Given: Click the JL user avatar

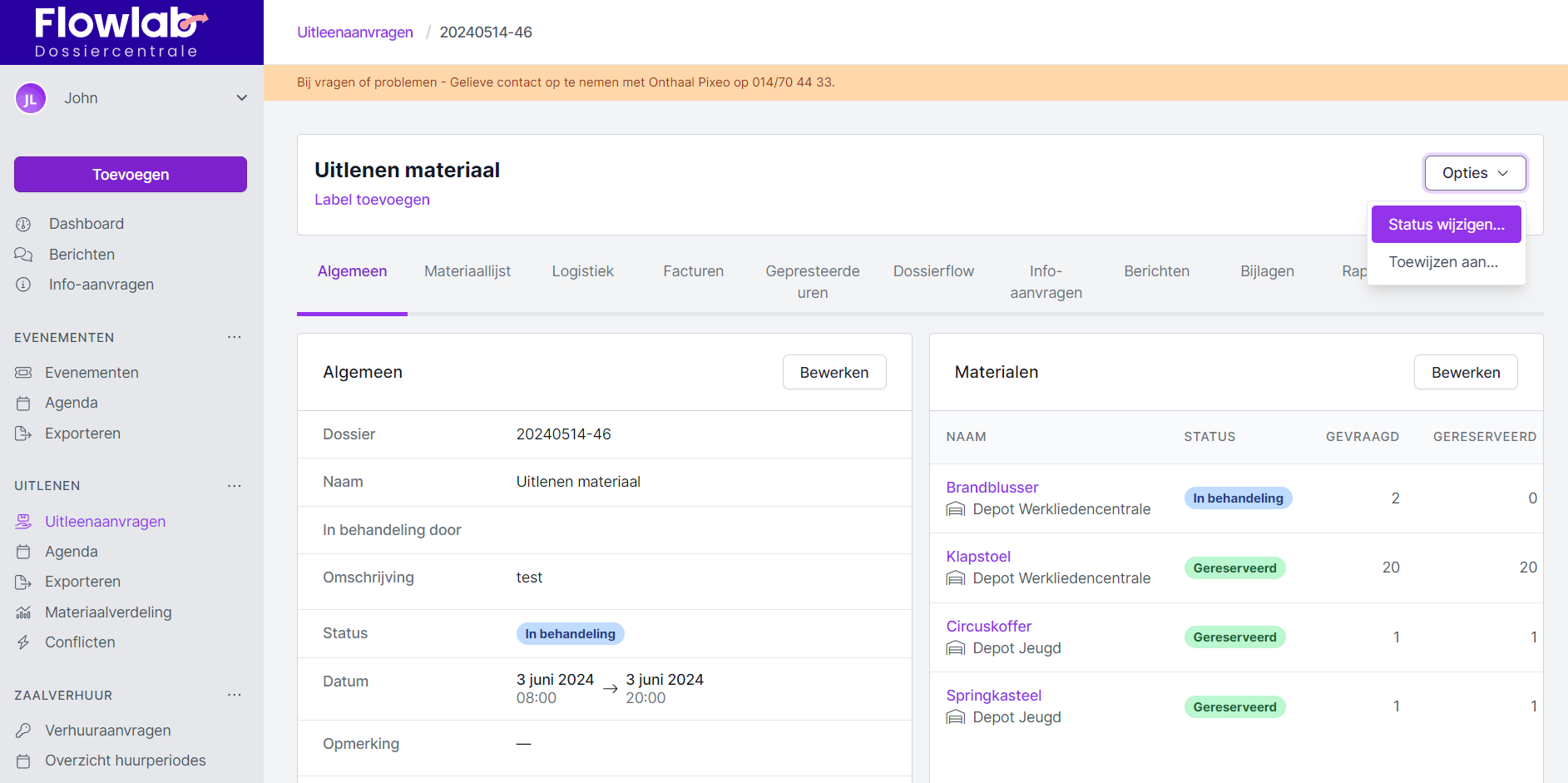Looking at the screenshot, I should pos(31,99).
